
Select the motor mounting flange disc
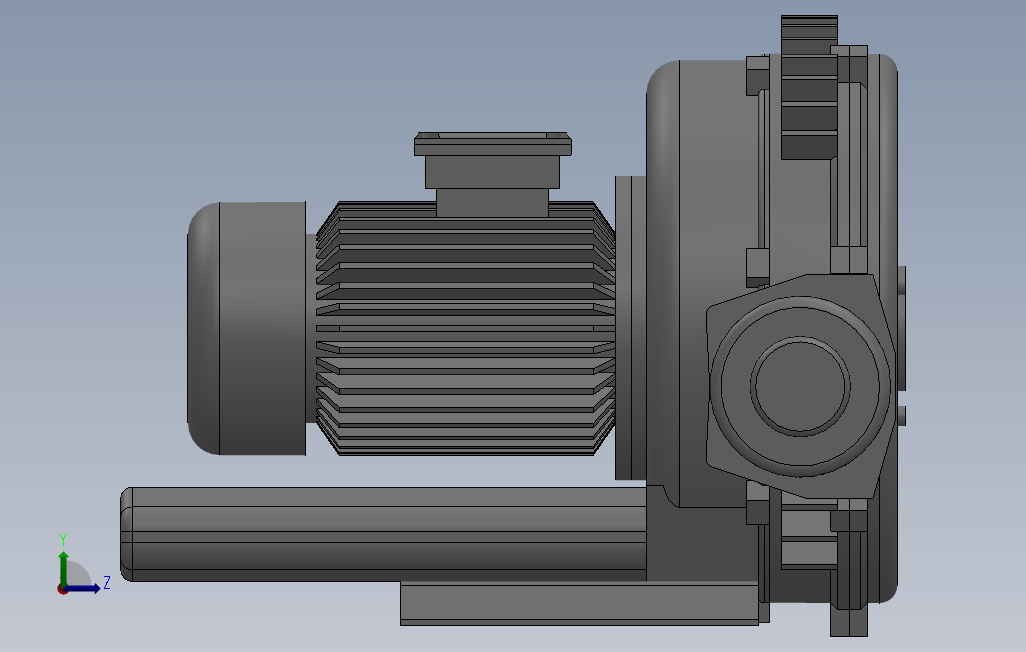pos(631,327)
